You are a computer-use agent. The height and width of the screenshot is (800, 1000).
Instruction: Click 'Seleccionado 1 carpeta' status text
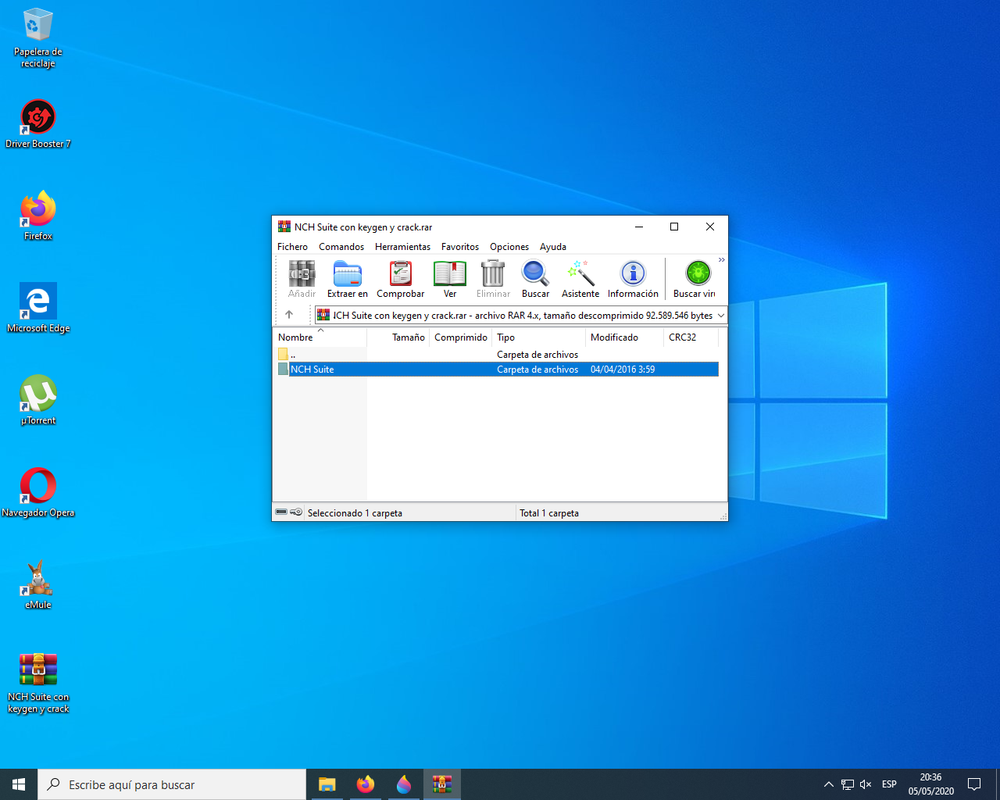tap(355, 513)
